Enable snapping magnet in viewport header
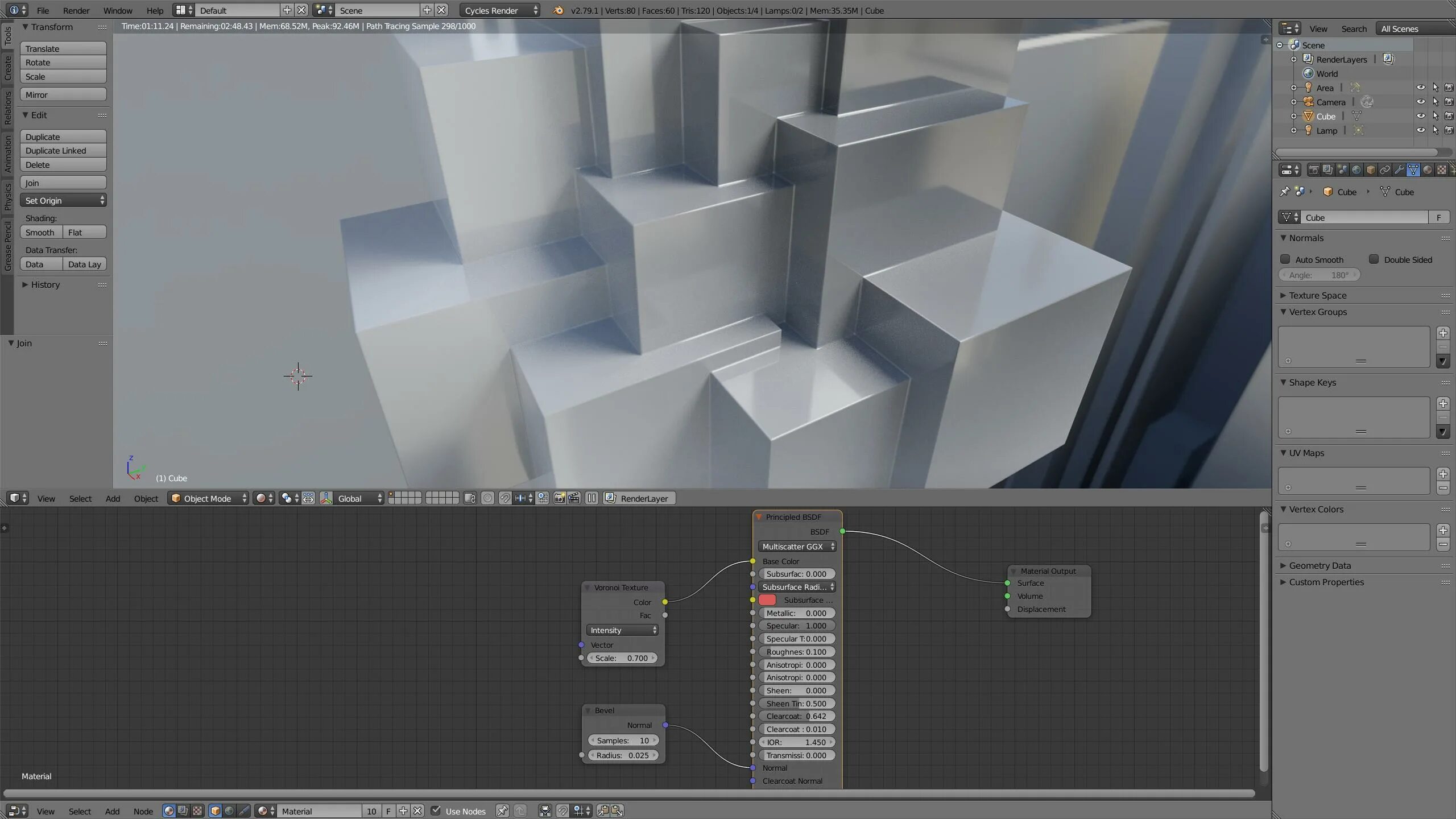 505,498
